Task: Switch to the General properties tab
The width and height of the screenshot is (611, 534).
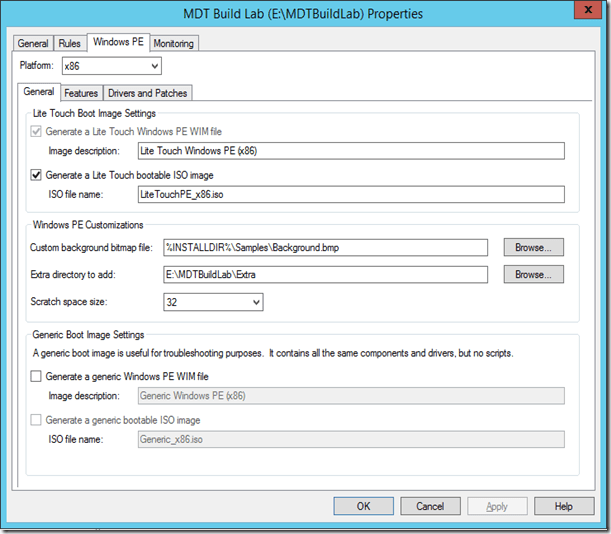Action: [33, 43]
